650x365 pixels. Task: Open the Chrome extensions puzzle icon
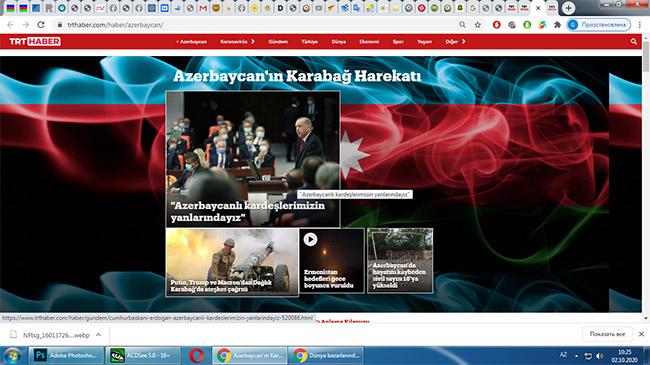click(x=557, y=25)
